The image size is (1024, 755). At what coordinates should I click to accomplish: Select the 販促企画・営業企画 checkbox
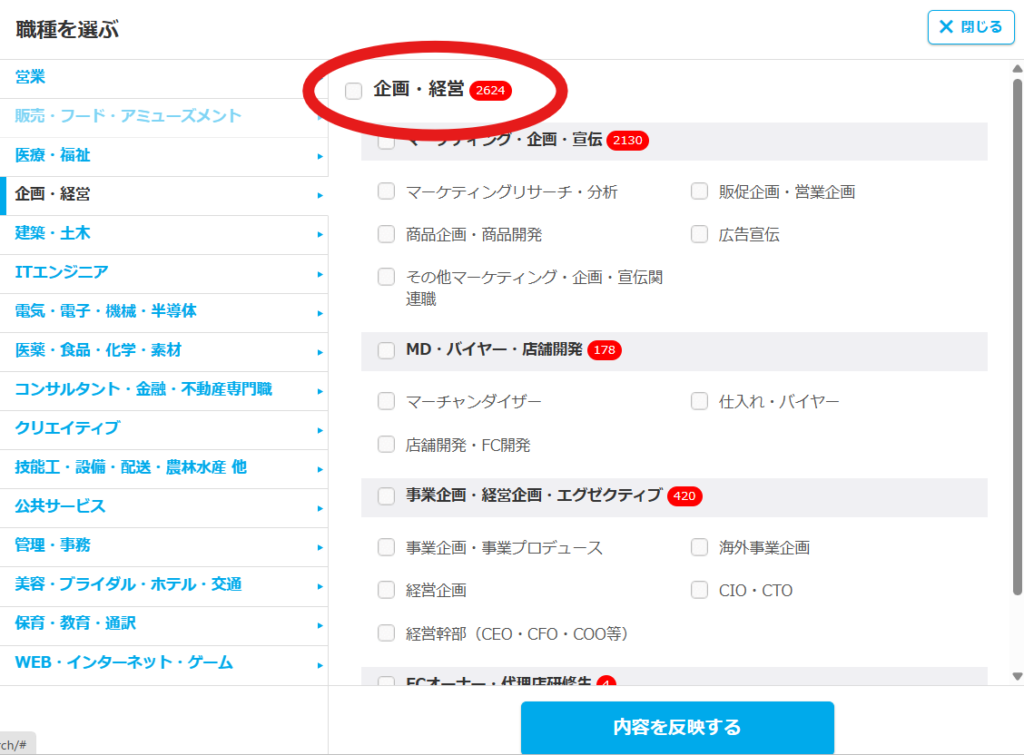[x=699, y=191]
